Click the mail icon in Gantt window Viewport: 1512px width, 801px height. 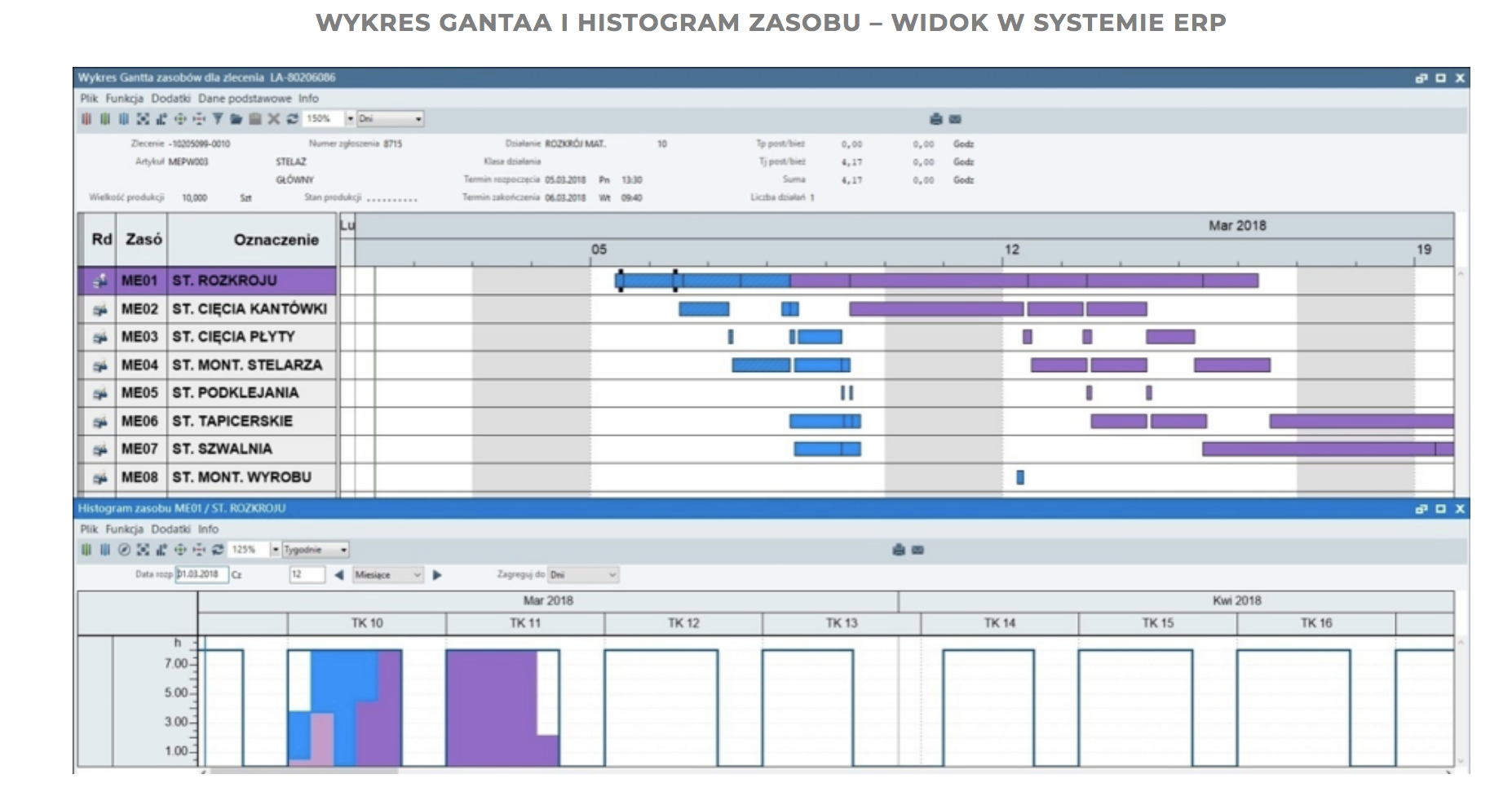tap(955, 119)
